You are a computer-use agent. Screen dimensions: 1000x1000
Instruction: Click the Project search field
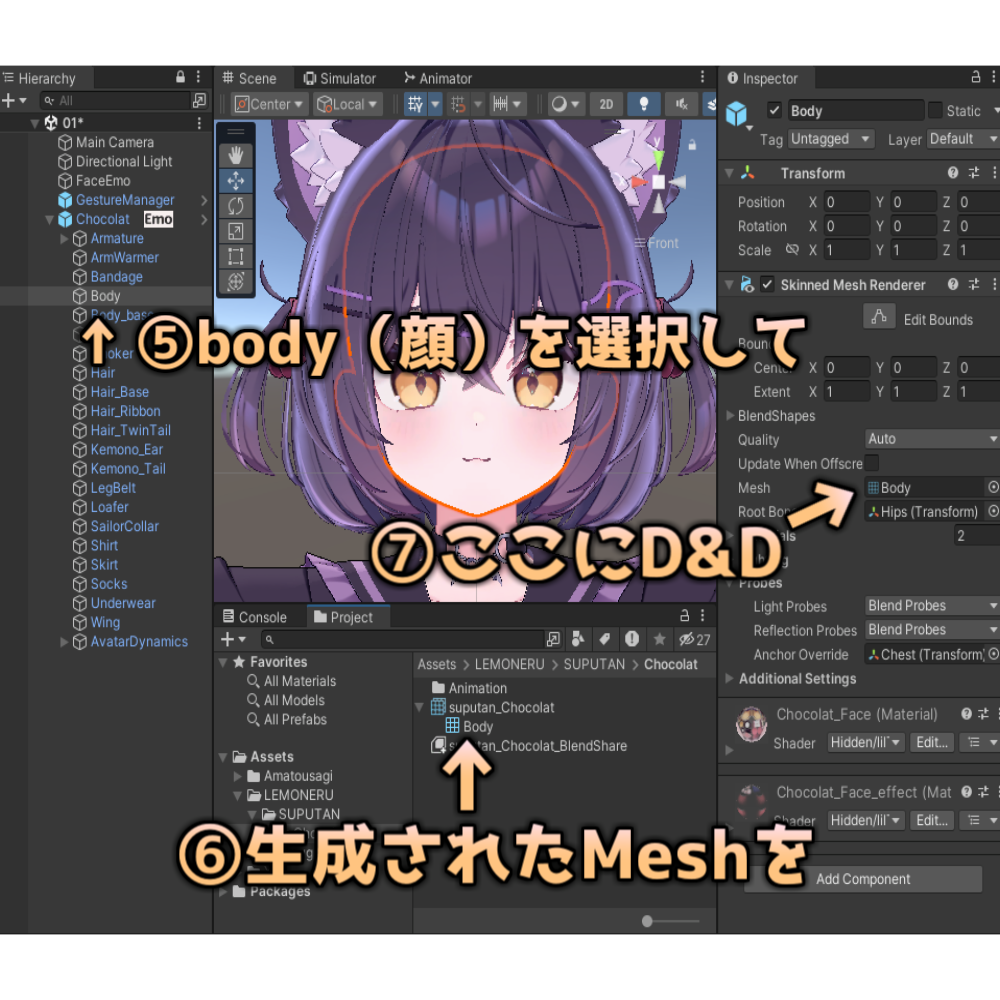(402, 639)
